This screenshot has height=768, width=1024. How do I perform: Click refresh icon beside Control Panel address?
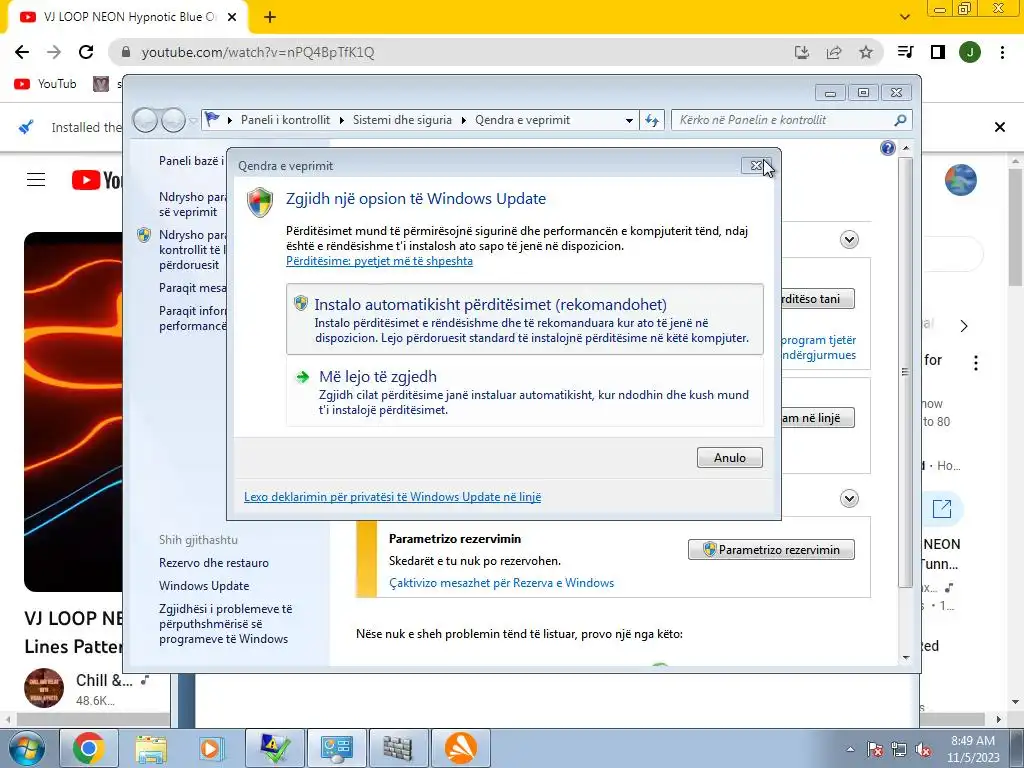[x=652, y=120]
